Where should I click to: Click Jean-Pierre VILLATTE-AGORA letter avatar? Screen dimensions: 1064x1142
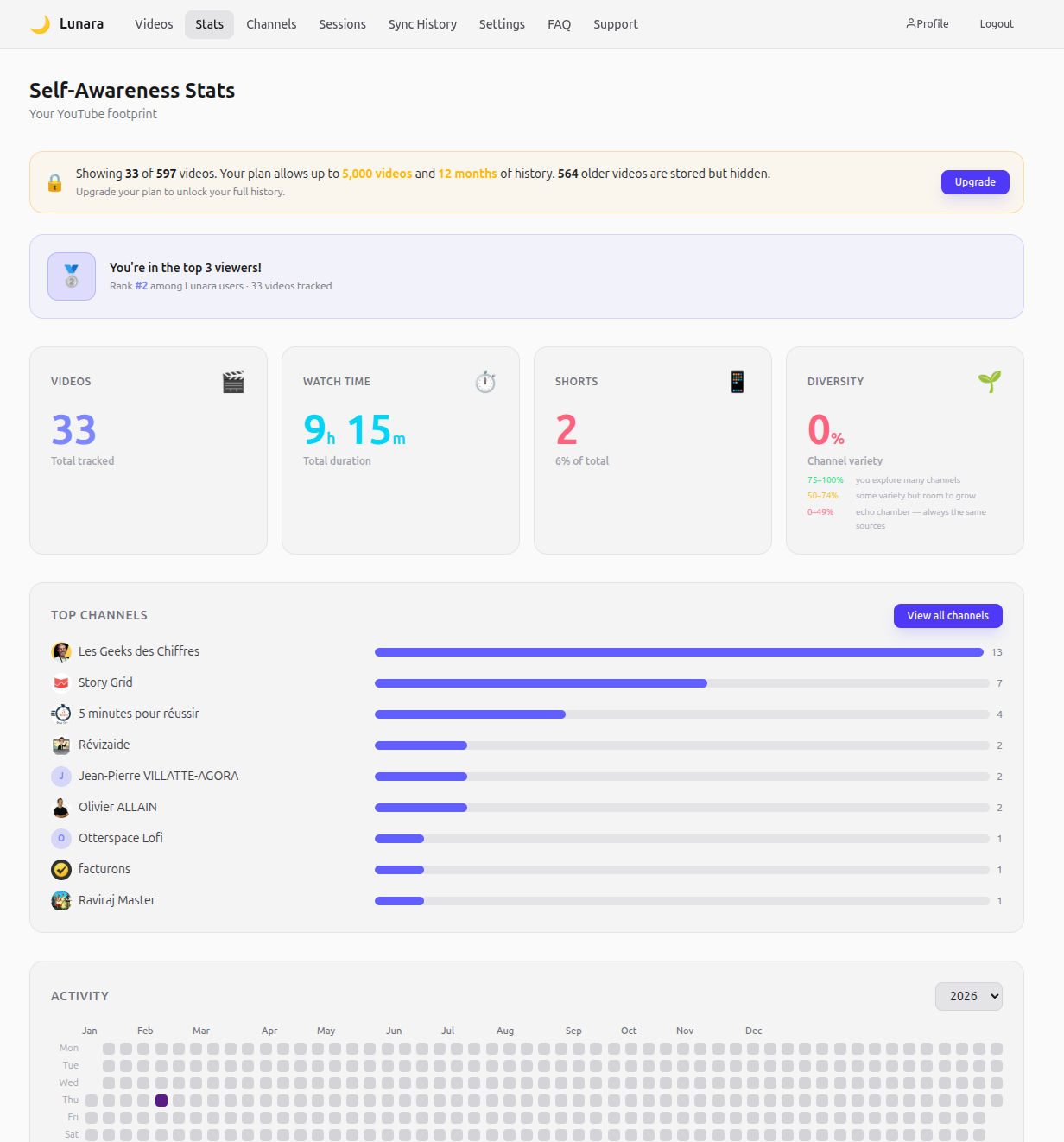pyautogui.click(x=61, y=776)
